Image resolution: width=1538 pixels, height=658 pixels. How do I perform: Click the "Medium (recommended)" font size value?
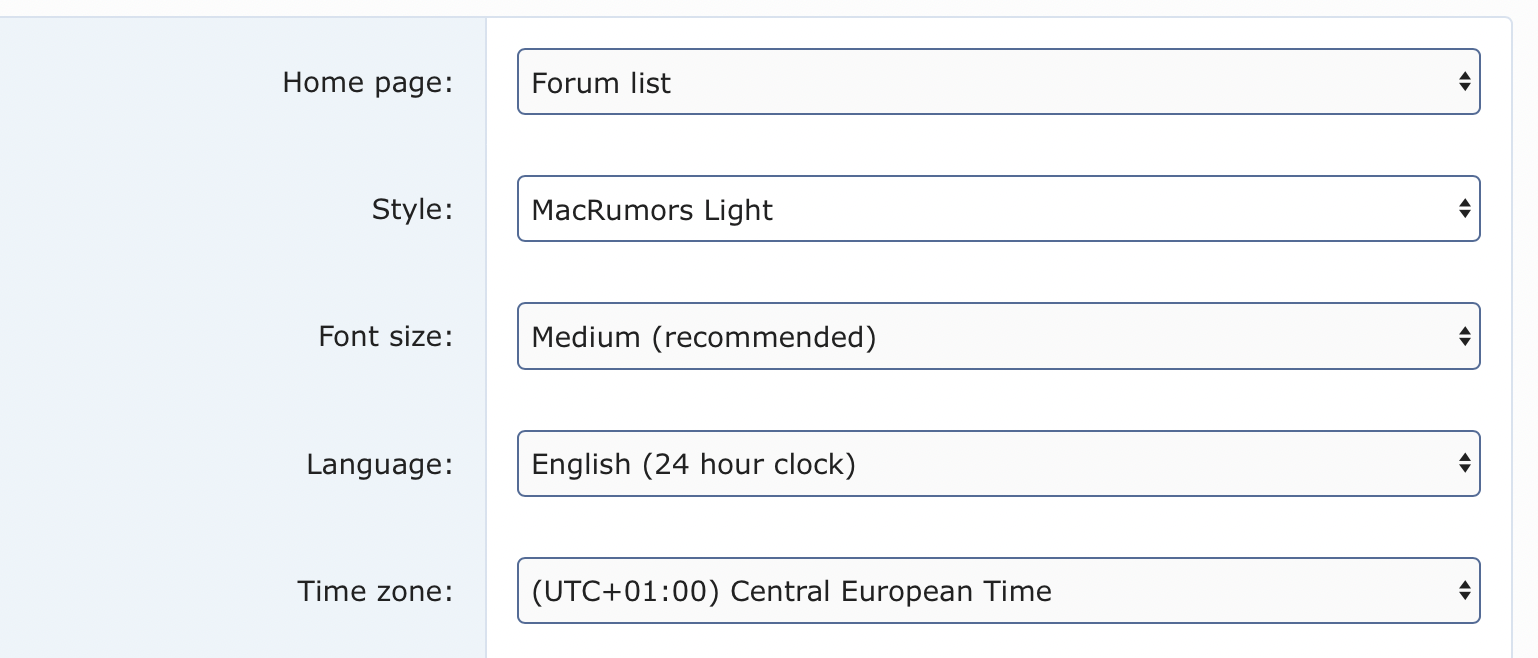point(704,337)
